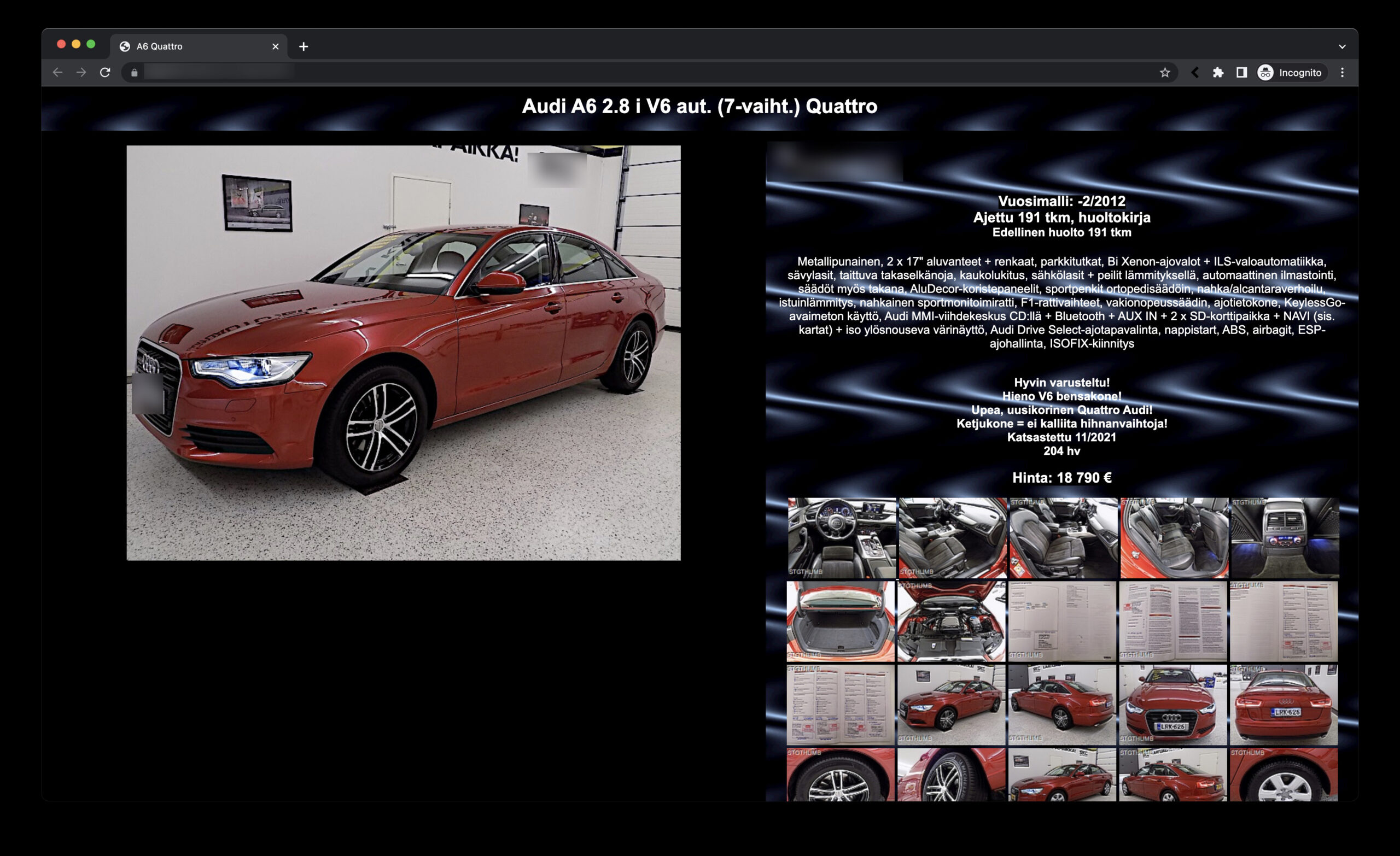Open the tire and fender thumbnail
Viewport: 1400px width, 856px height.
coord(951,775)
